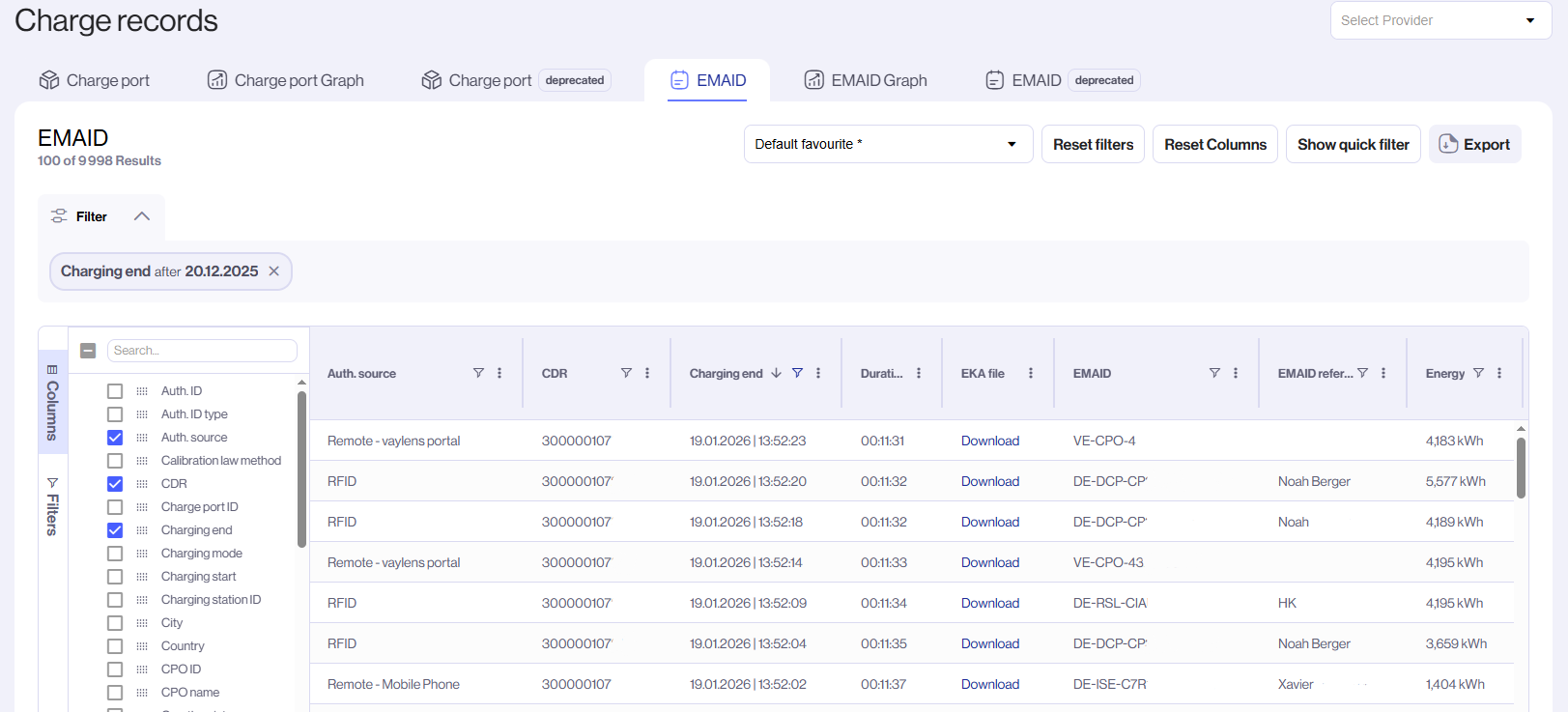Check the Charging mode column checkbox
The image size is (1568, 712).
coord(115,554)
